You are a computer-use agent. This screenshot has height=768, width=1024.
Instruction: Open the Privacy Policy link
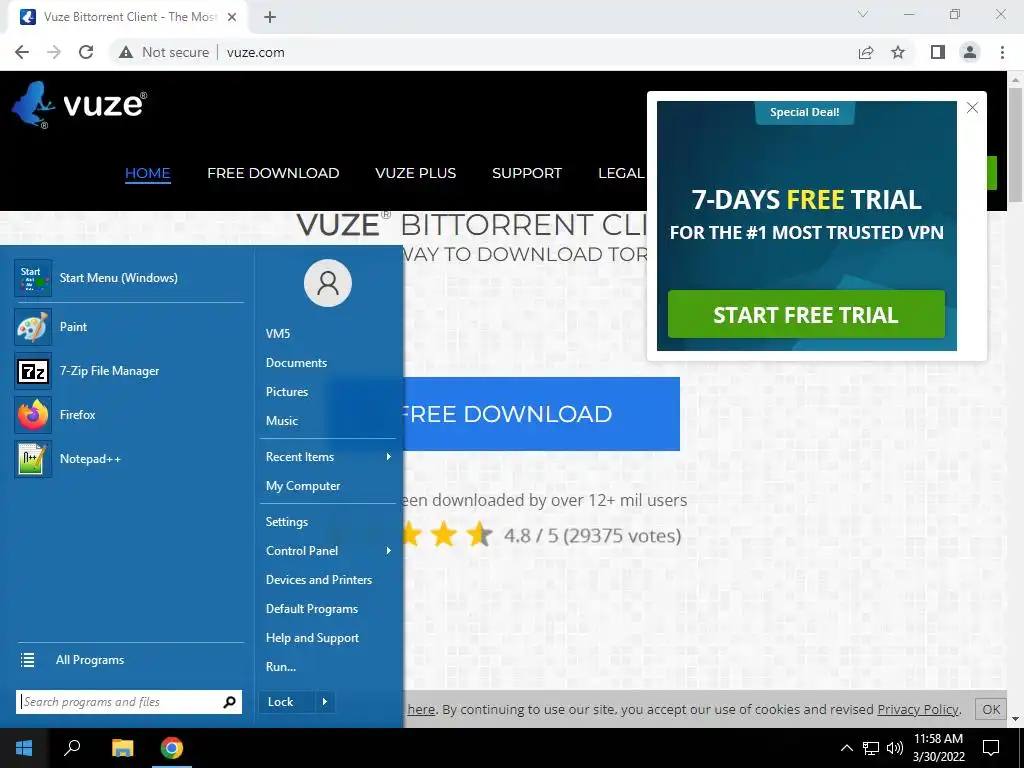point(918,709)
